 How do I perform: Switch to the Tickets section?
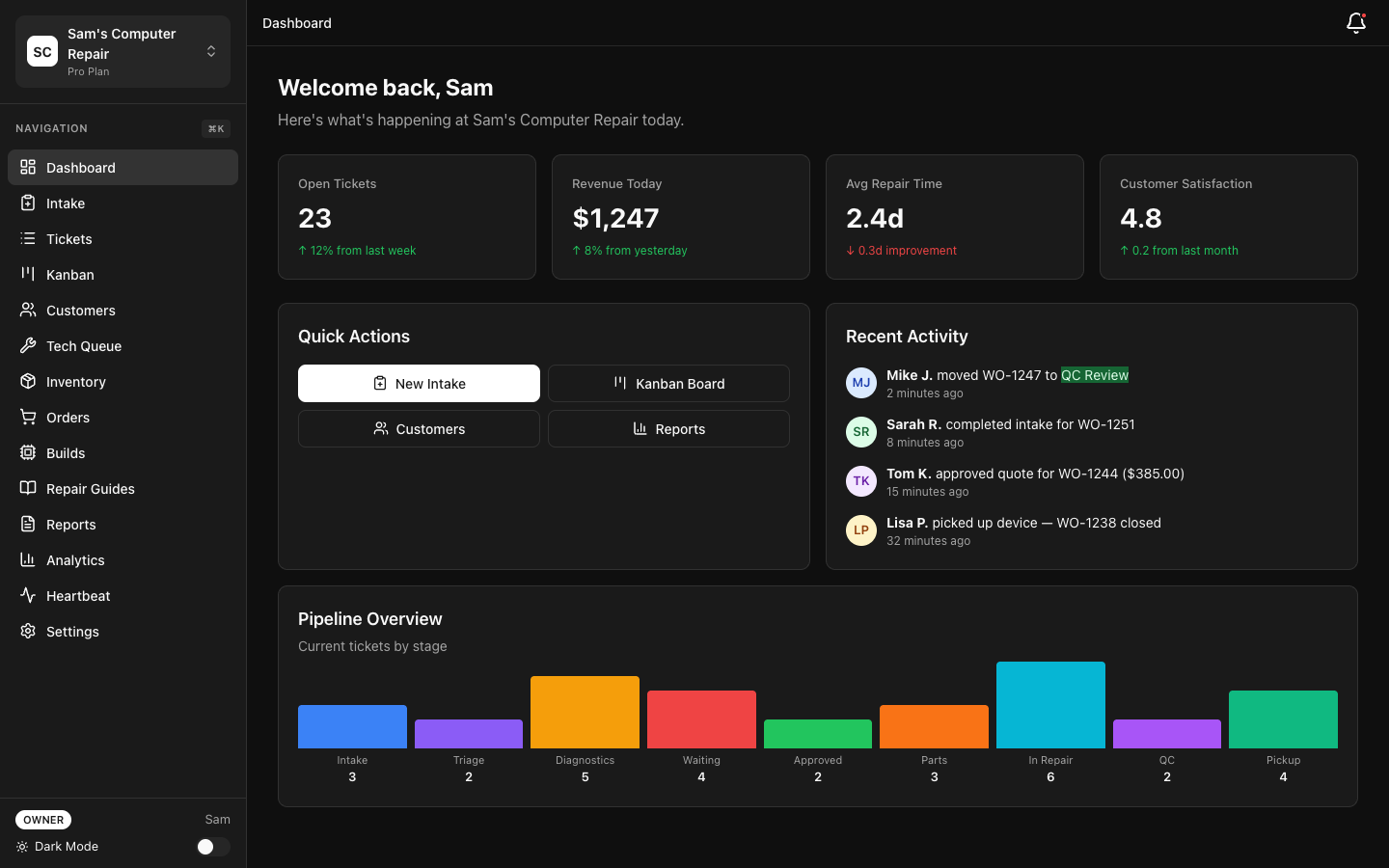(68, 239)
